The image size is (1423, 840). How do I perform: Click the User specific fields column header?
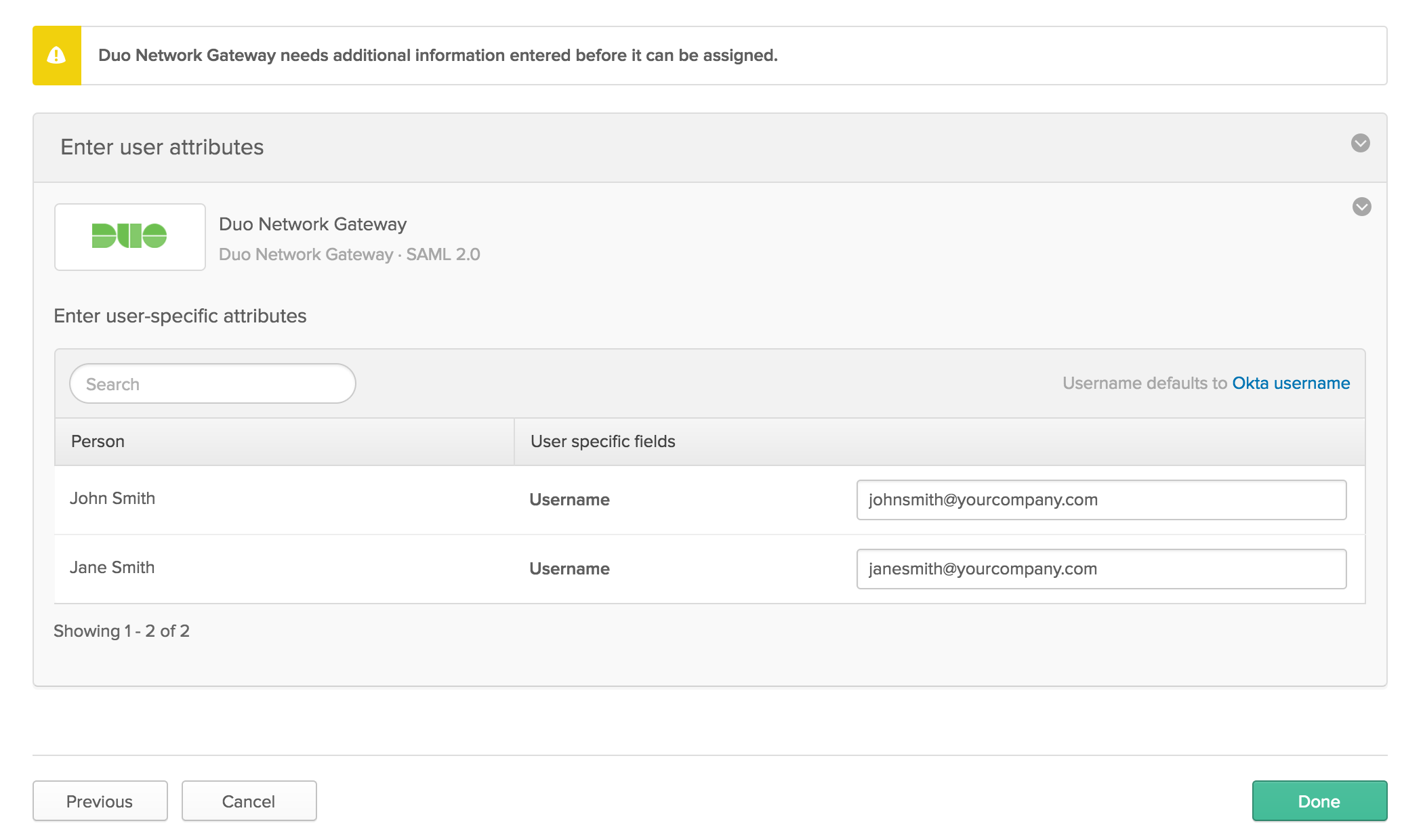(x=940, y=442)
